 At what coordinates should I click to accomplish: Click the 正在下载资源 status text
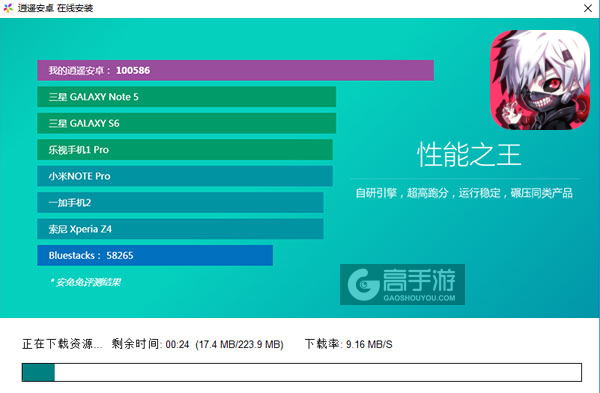(x=62, y=344)
